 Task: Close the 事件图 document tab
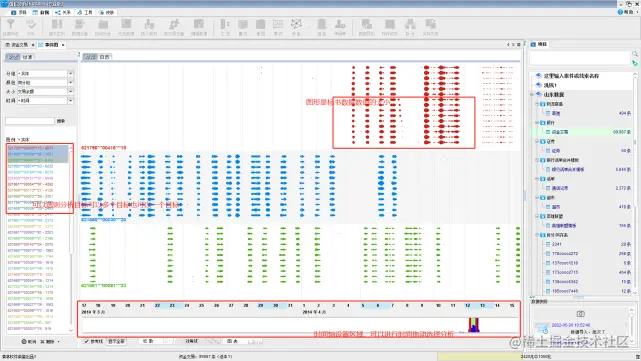point(63,45)
